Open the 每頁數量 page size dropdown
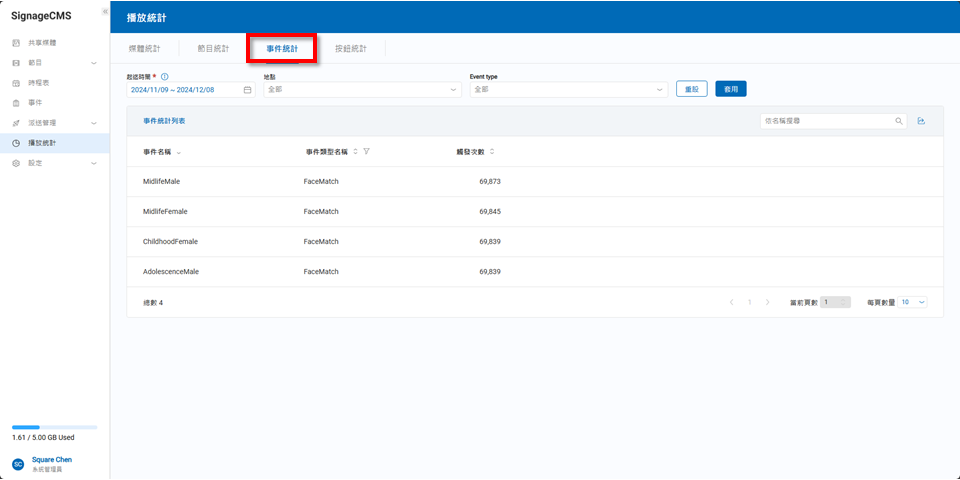This screenshot has width=960, height=480. coord(913,302)
